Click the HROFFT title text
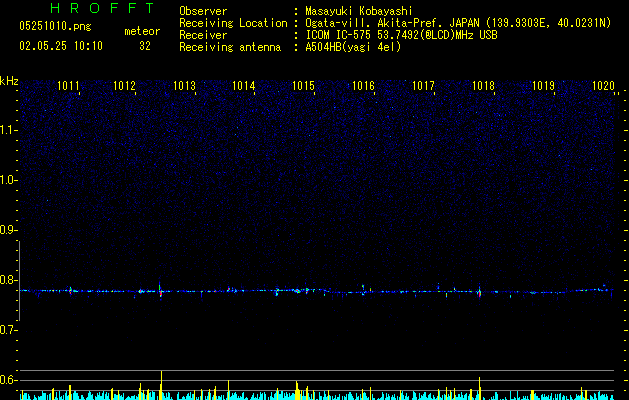 (103, 8)
